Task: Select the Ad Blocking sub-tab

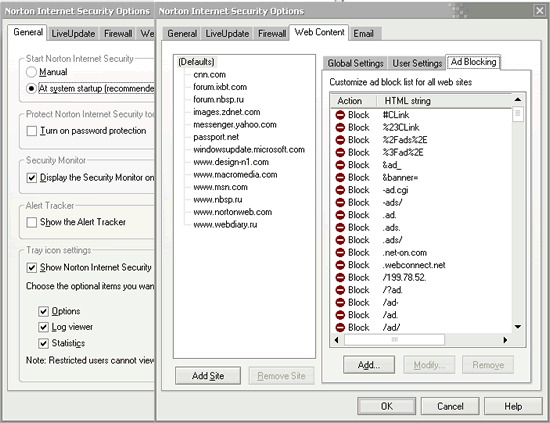Action: click(x=473, y=62)
